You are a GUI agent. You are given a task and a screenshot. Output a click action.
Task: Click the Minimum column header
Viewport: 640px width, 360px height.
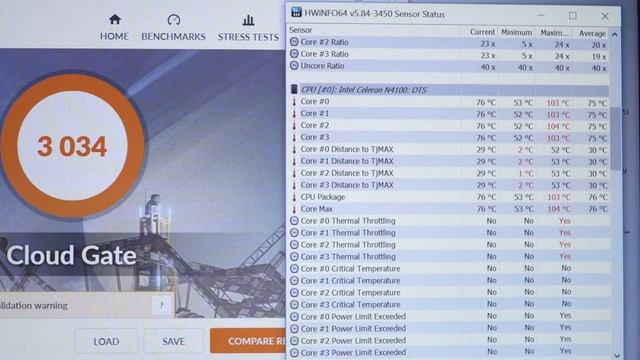(x=516, y=32)
